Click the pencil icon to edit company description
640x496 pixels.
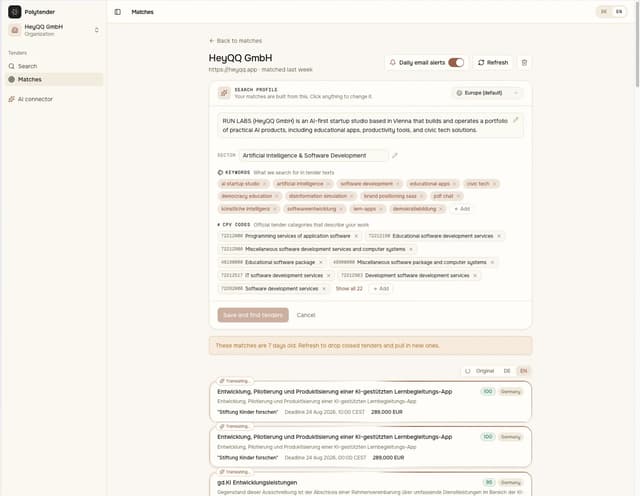pos(516,120)
